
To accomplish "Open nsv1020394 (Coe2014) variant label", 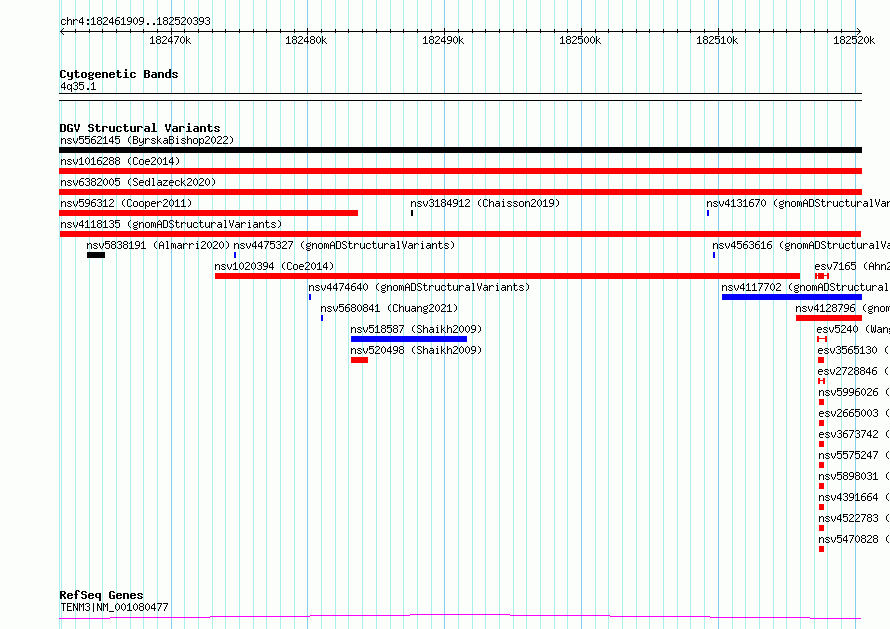I will coord(274,266).
